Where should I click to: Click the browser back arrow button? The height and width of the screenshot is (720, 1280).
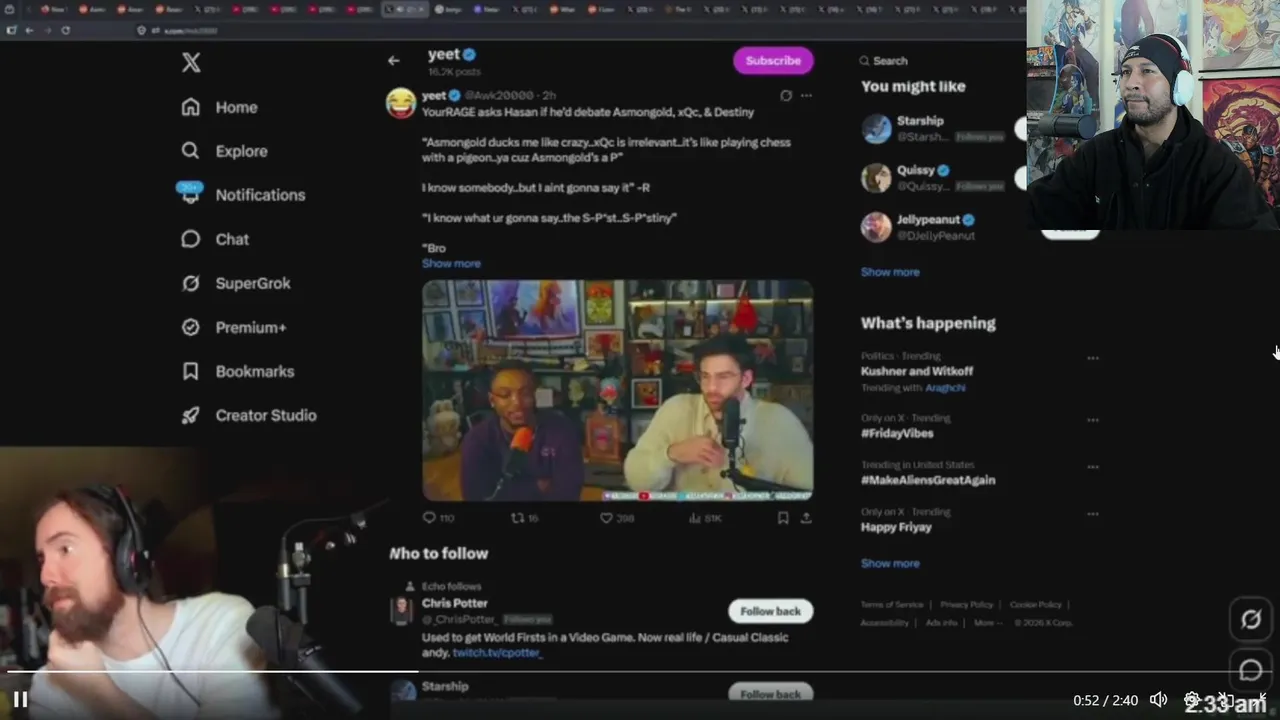point(29,30)
